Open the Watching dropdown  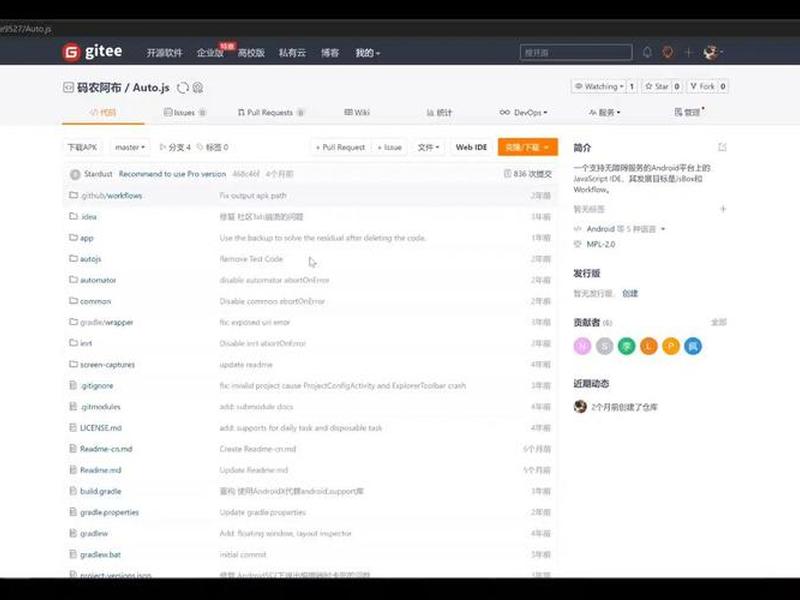pyautogui.click(x=599, y=87)
